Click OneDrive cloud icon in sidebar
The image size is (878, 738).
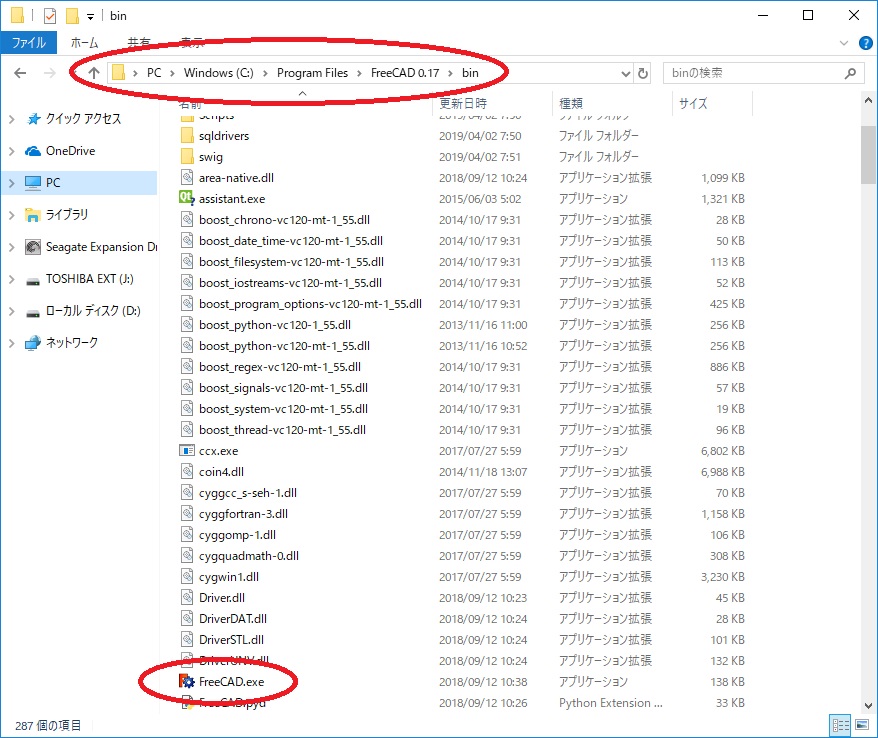click(33, 151)
